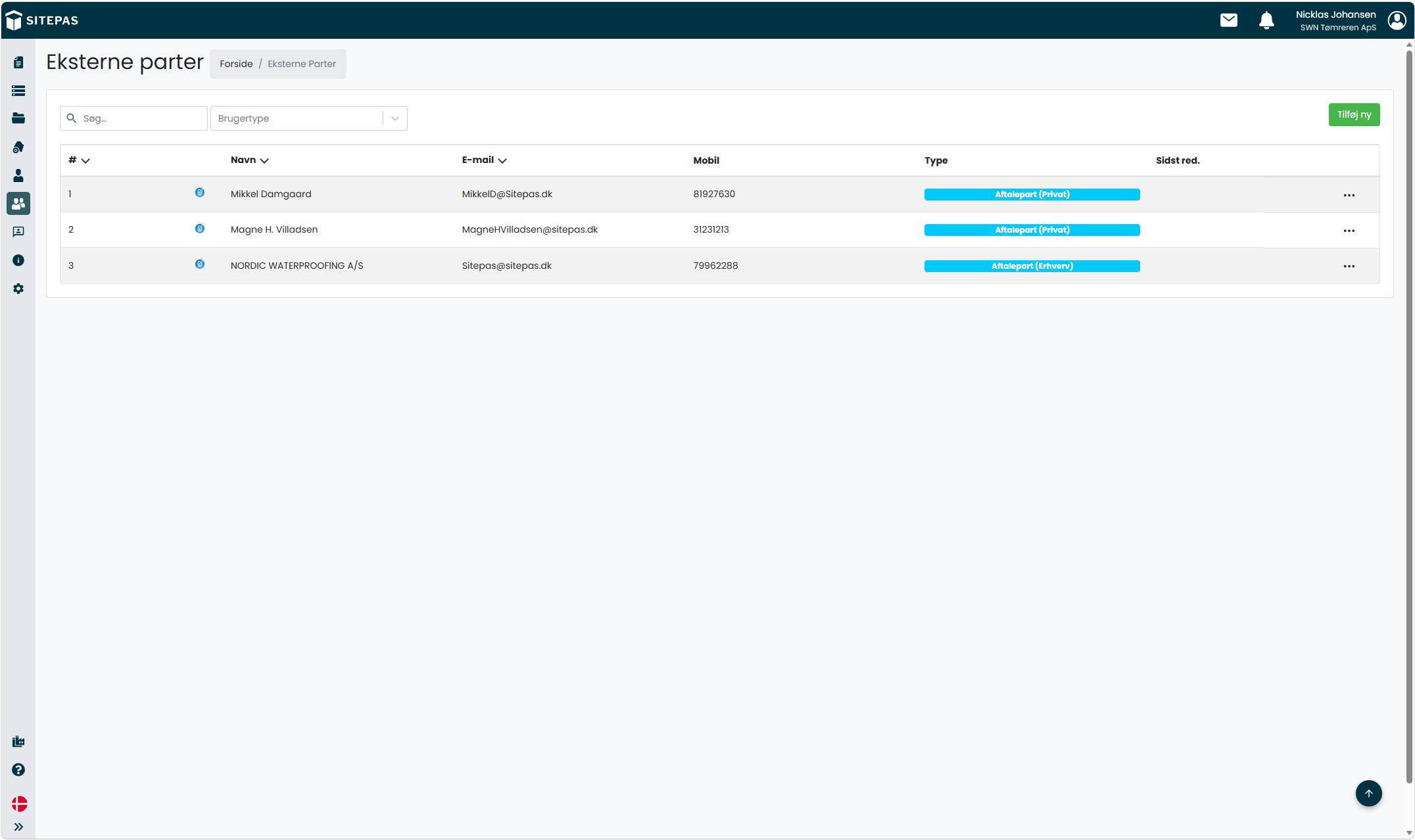Viewport: 1415px width, 840px height.
Task: Open the single user sidebar icon
Action: point(18,175)
